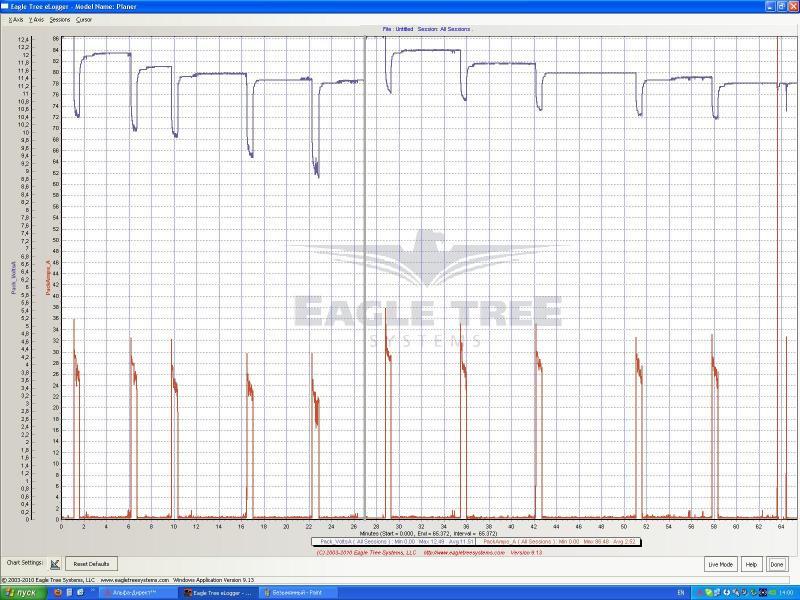Open Help from the bottom-right buttons
This screenshot has height=600, width=800.
(752, 564)
